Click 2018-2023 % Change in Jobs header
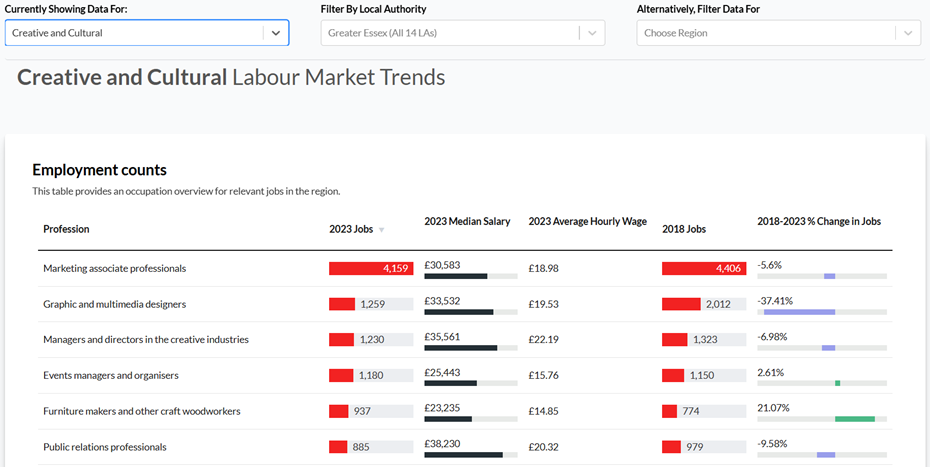Viewport: 930px width, 467px height. 818,221
